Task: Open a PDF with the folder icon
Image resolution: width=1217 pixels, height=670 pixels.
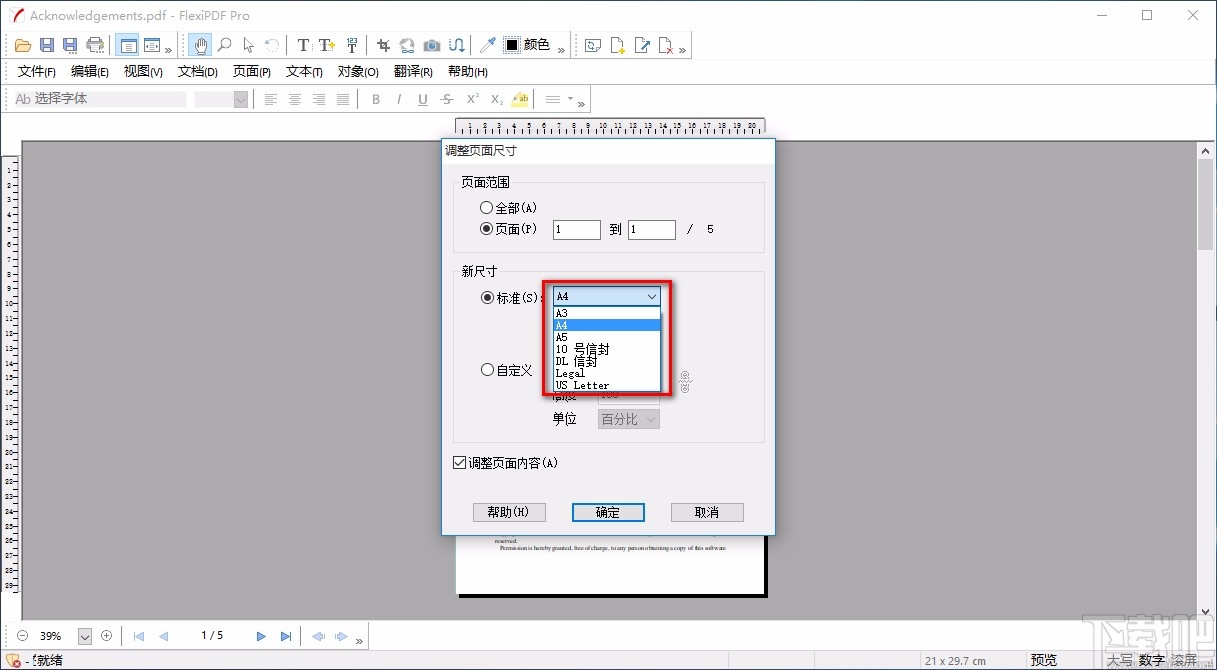Action: (x=22, y=44)
